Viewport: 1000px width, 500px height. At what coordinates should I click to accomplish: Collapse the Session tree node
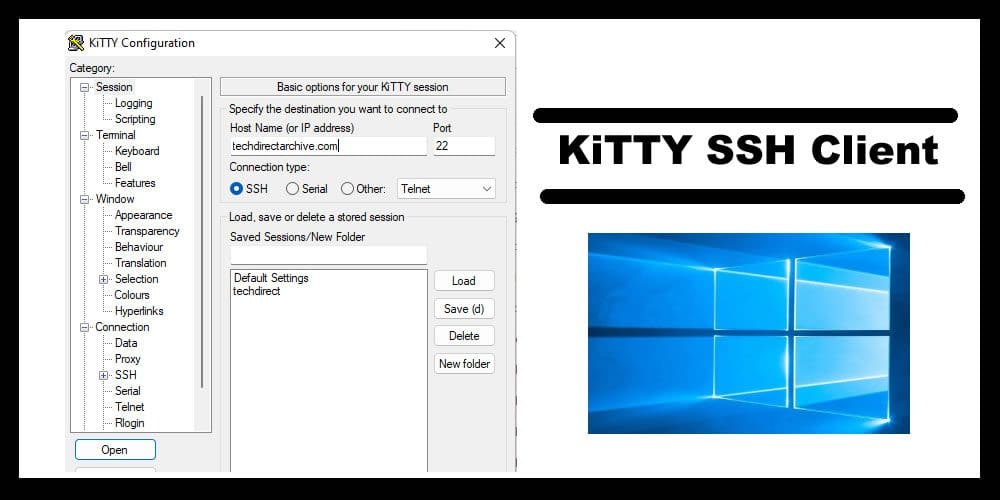click(x=85, y=87)
